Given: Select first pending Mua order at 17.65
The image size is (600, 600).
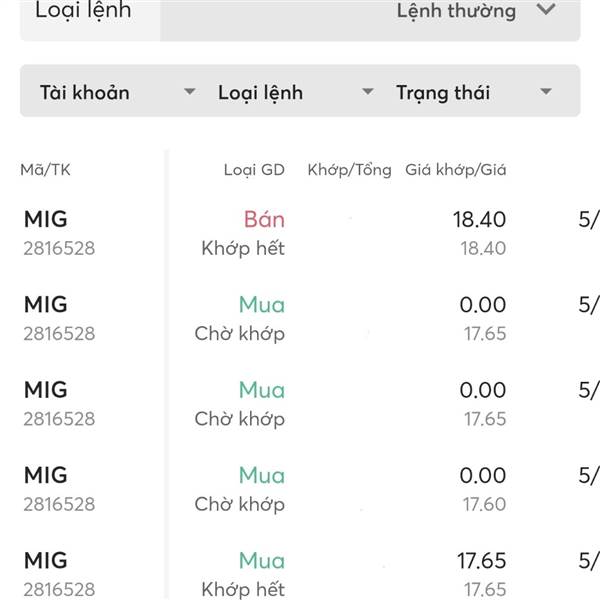Looking at the screenshot, I should click(60, 317).
